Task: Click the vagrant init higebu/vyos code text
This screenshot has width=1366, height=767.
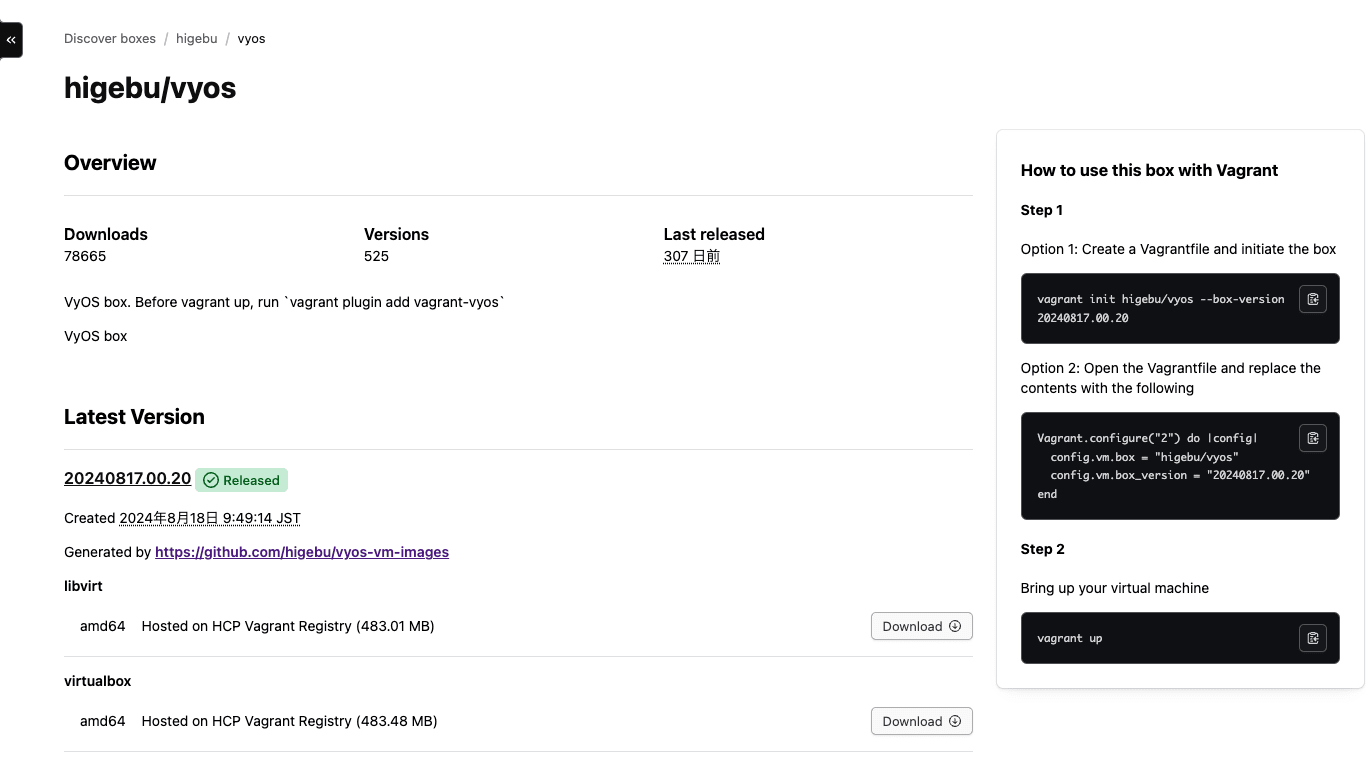Action: pos(1161,308)
